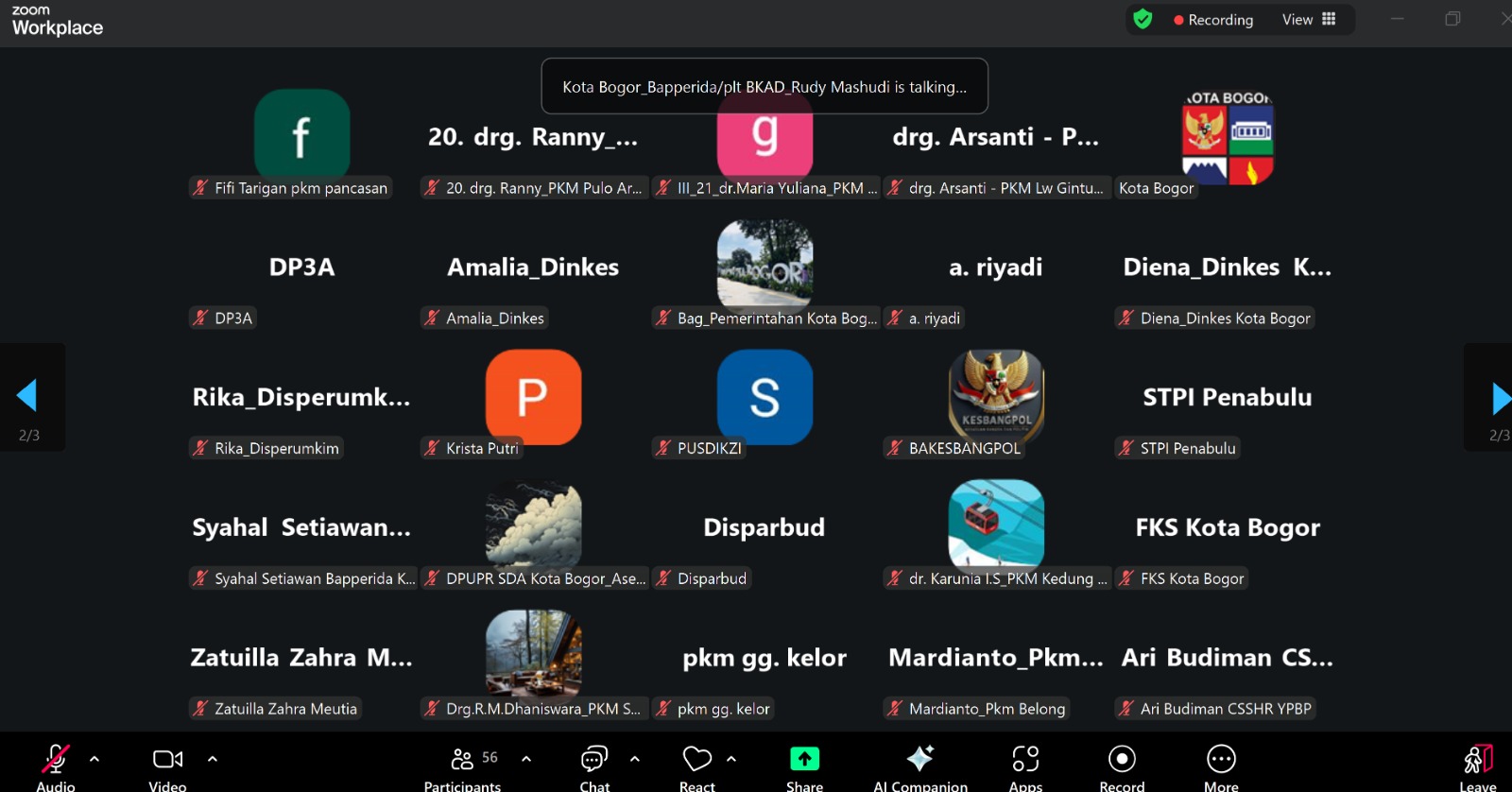Open AI Companion sparkle icon
1512x792 pixels.
[x=919, y=760]
